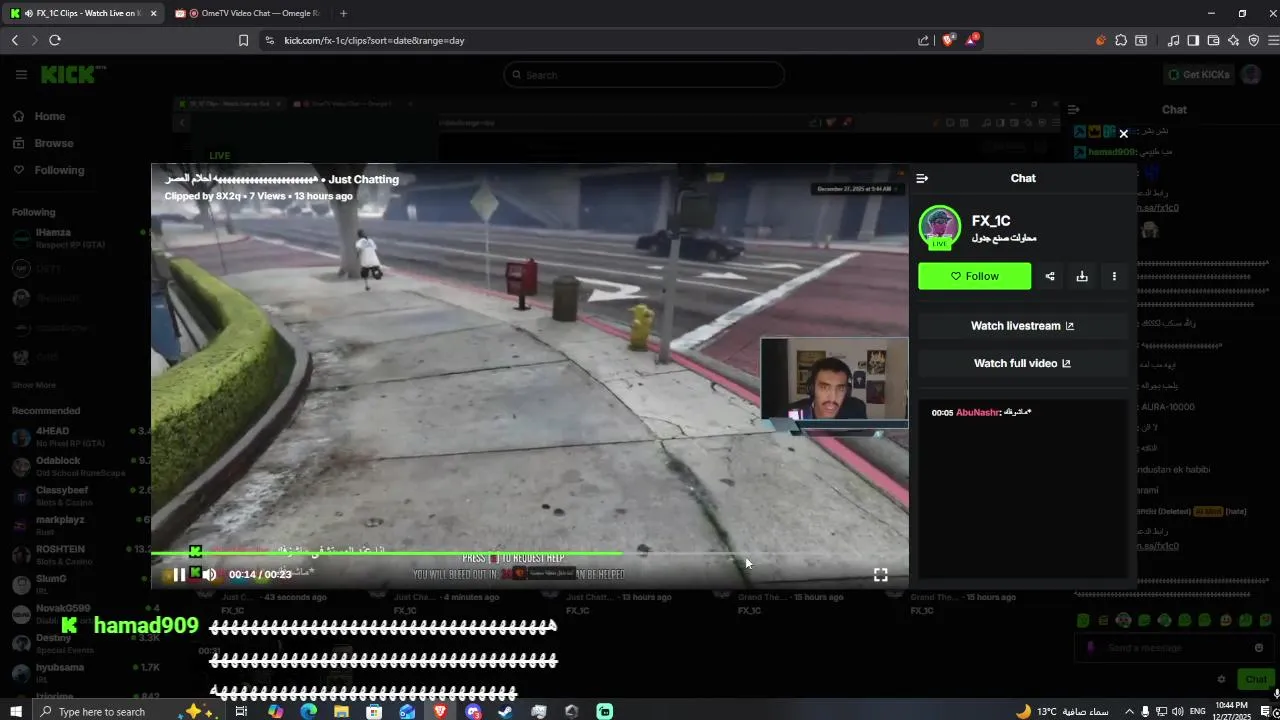This screenshot has width=1280, height=720.
Task: Open Odablock recommended channel
Action: (x=78, y=466)
